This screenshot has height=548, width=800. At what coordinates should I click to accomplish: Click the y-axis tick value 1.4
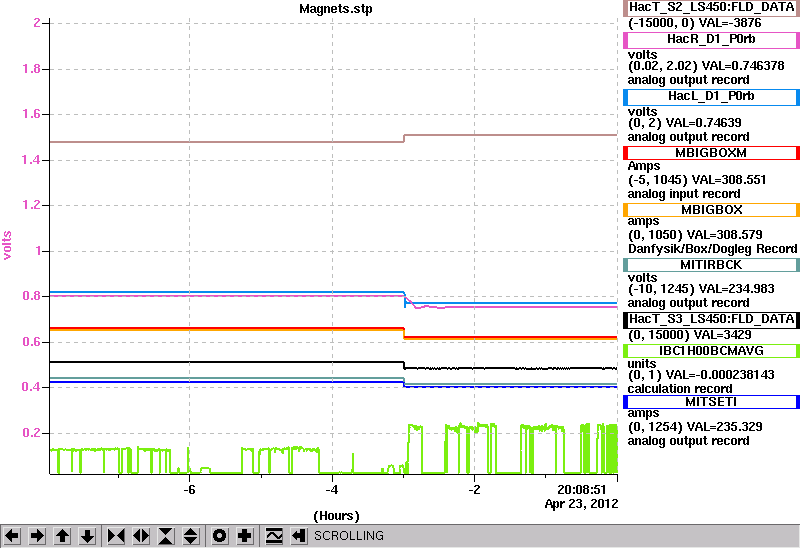32,160
